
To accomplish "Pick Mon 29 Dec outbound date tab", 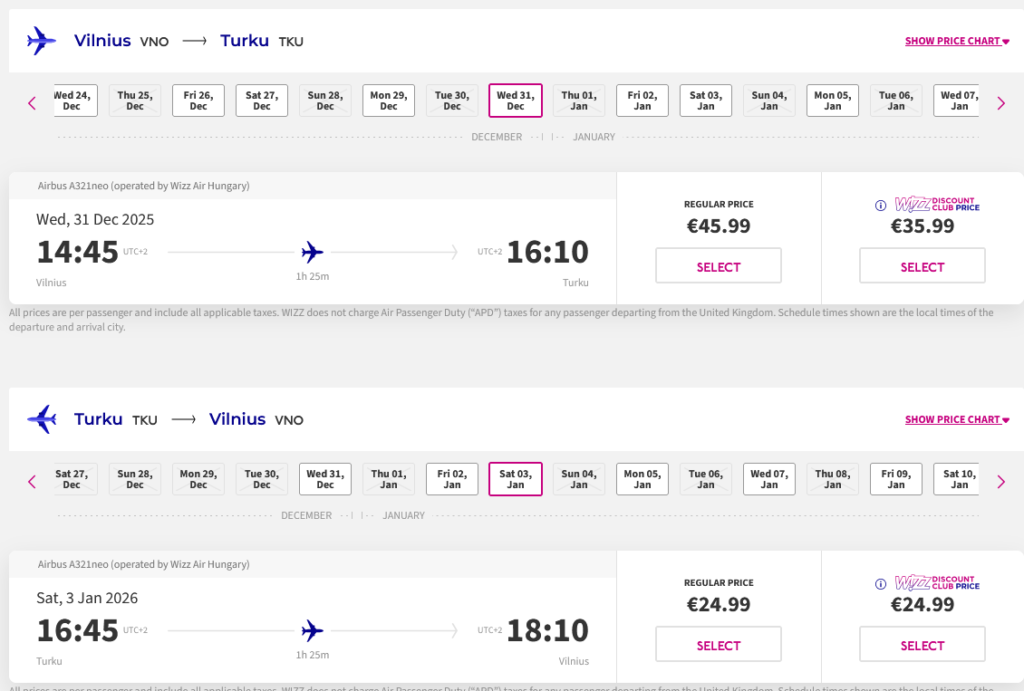I will [388, 101].
